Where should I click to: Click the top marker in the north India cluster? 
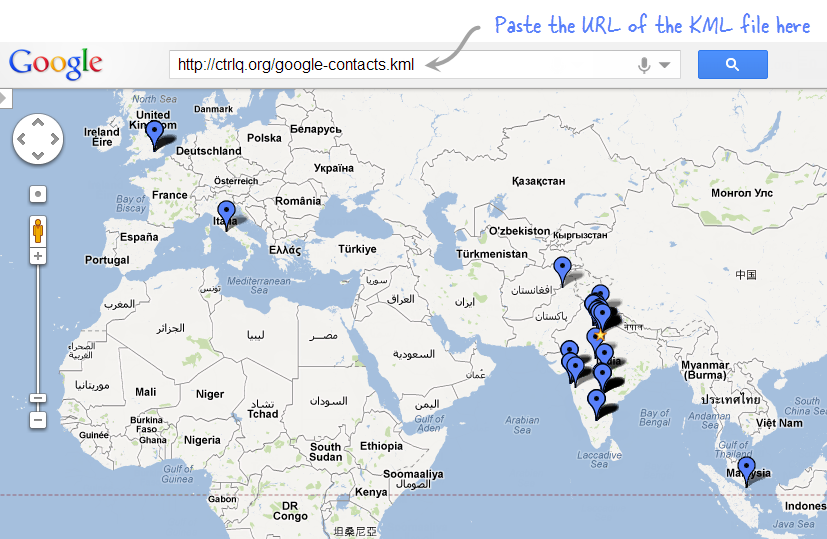600,293
